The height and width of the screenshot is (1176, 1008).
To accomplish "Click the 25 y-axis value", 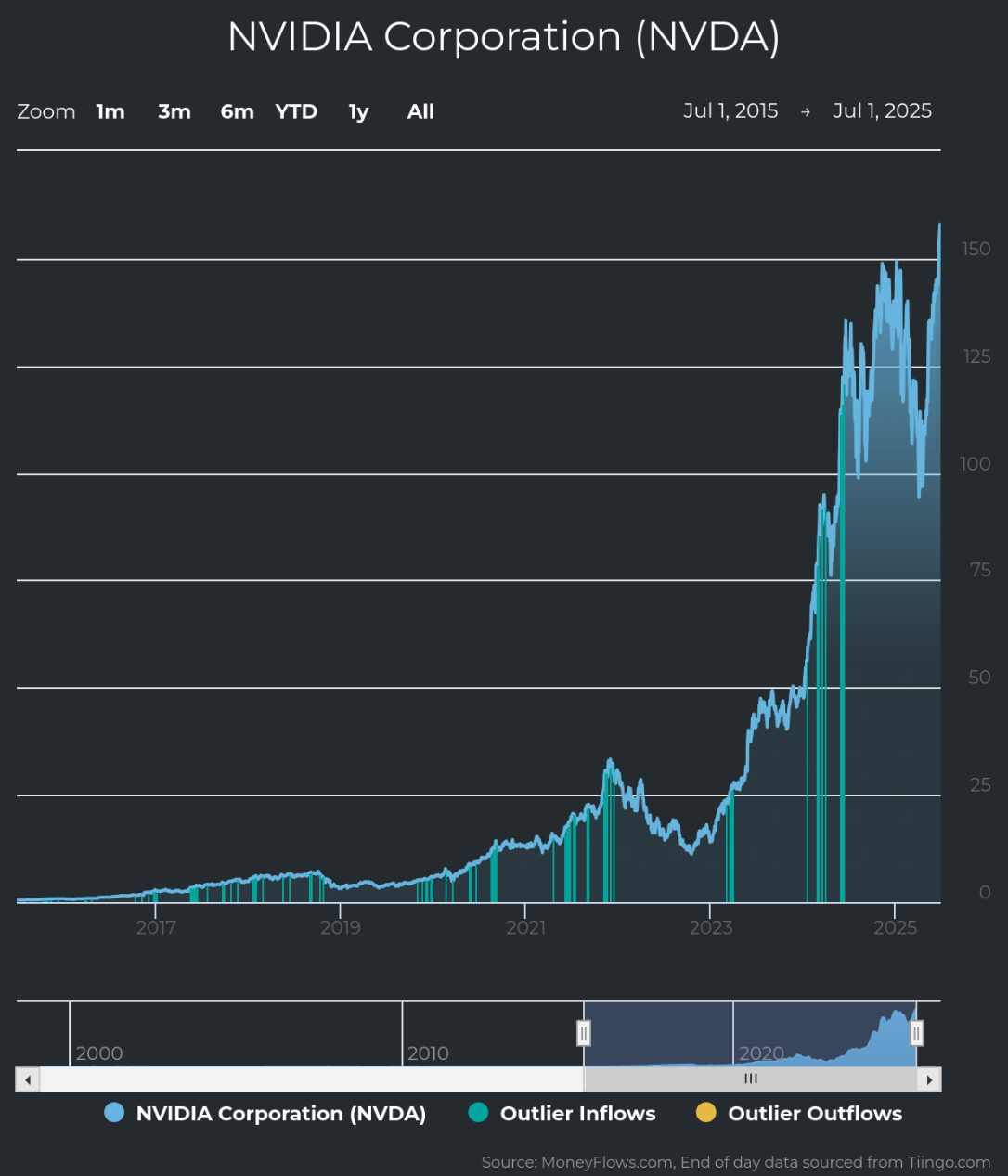I will 980,785.
